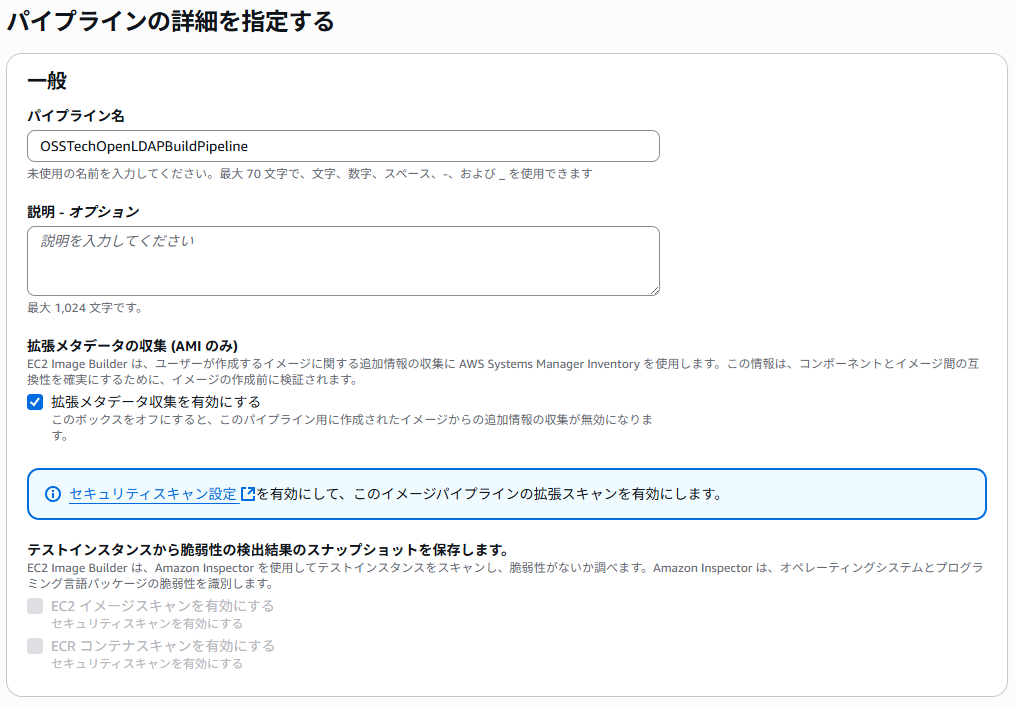The width and height of the screenshot is (1015, 707).
Task: Click the textarea resize handle corner
Action: 654,291
